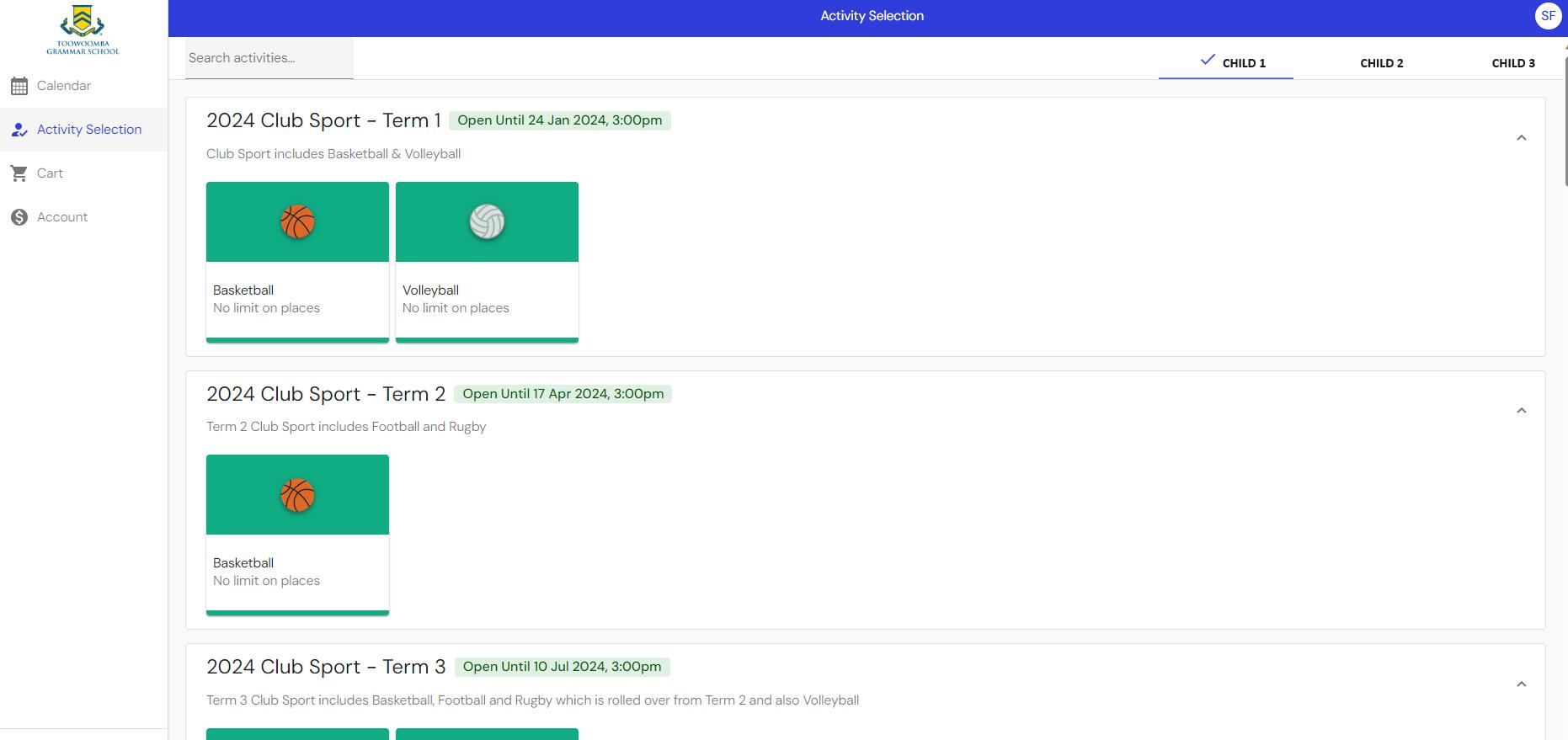Switch to the Child 2 tab
This screenshot has width=1568, height=740.
click(1382, 63)
